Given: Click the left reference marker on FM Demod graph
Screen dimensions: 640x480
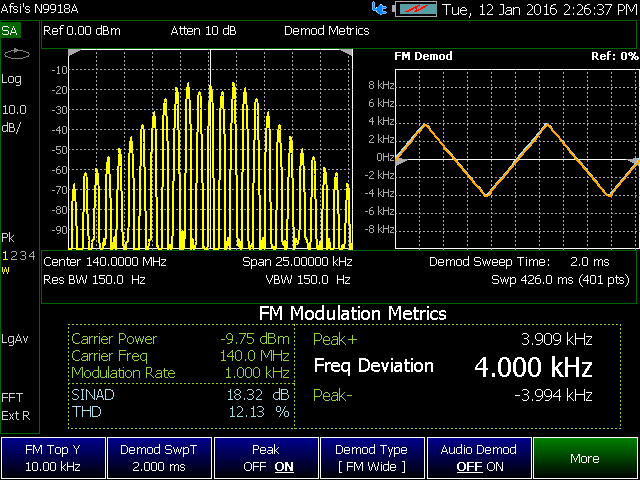Looking at the screenshot, I should (x=401, y=162).
